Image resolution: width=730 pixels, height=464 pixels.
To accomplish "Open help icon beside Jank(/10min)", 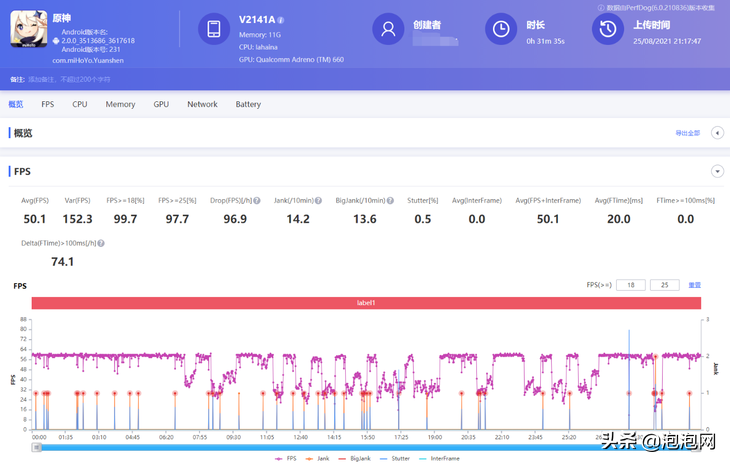I will (318, 201).
